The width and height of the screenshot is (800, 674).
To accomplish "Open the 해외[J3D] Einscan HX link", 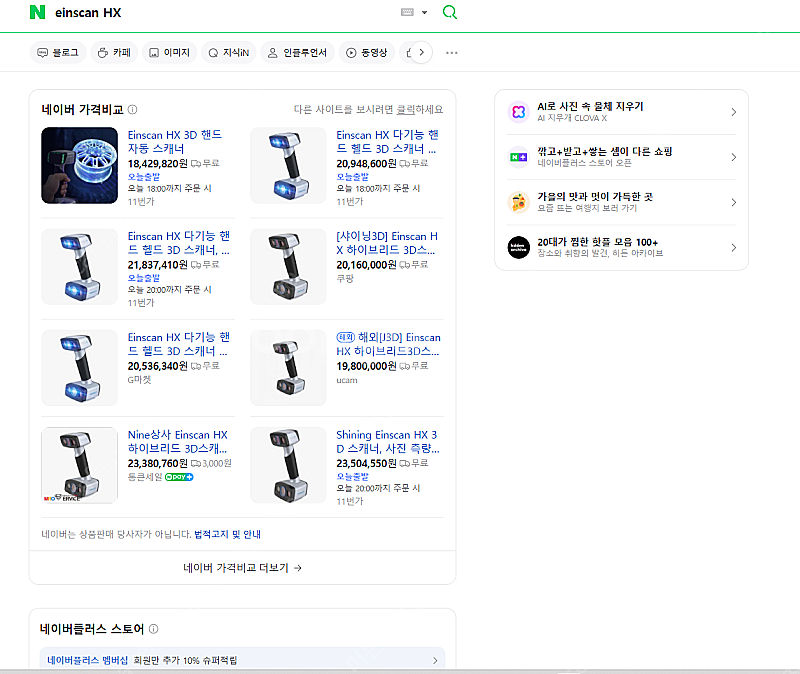I will click(388, 344).
